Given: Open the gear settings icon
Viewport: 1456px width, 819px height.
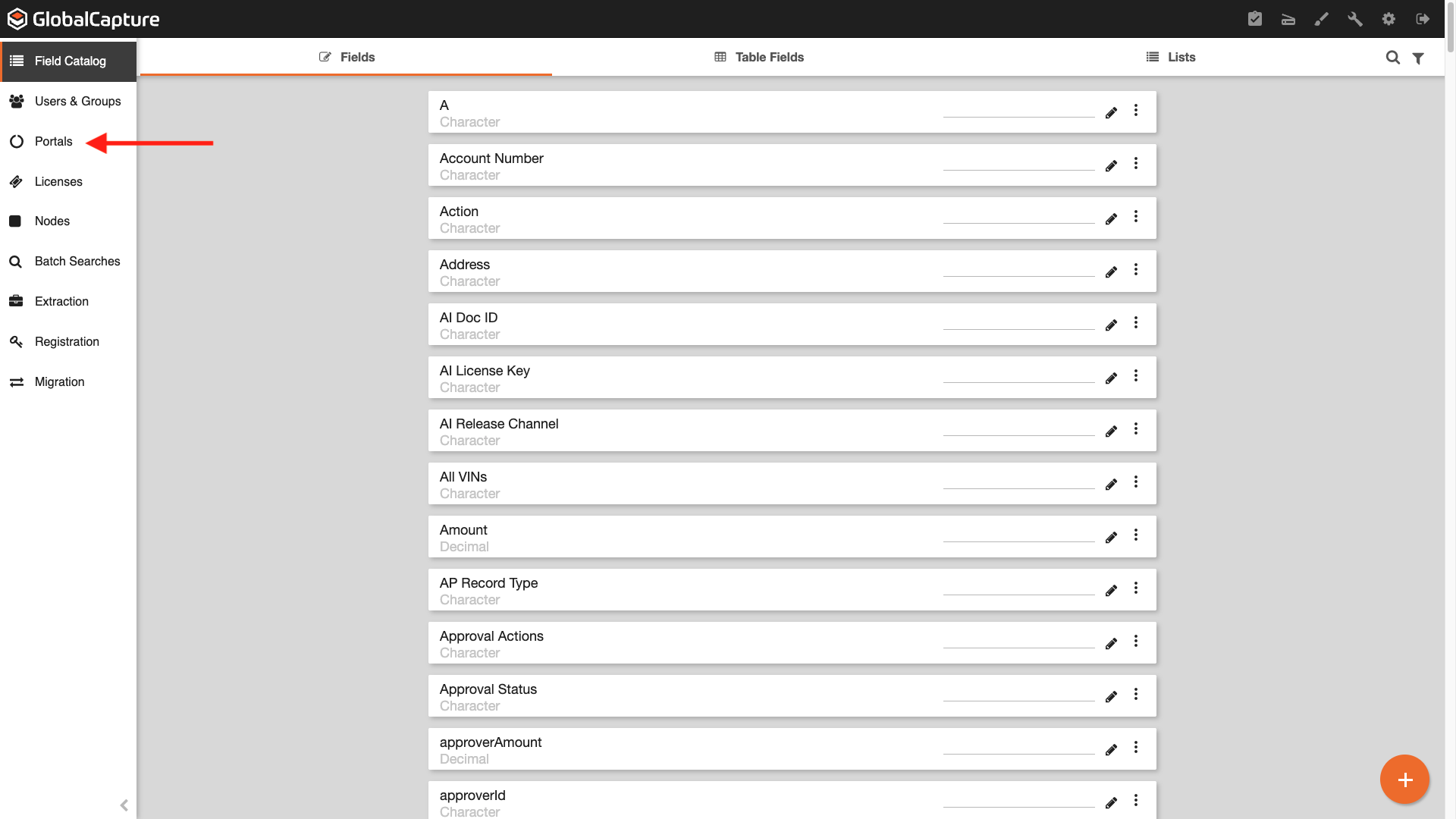Looking at the screenshot, I should (x=1389, y=19).
